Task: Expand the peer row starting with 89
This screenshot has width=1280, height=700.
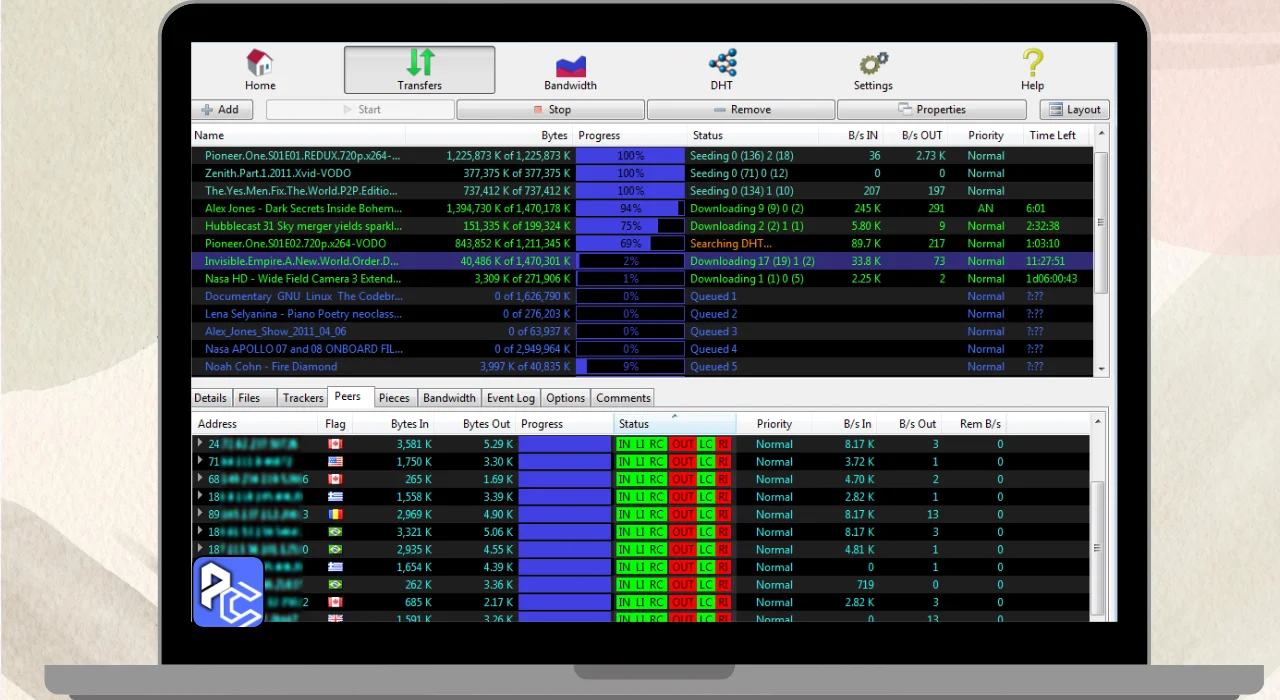Action: pos(200,513)
